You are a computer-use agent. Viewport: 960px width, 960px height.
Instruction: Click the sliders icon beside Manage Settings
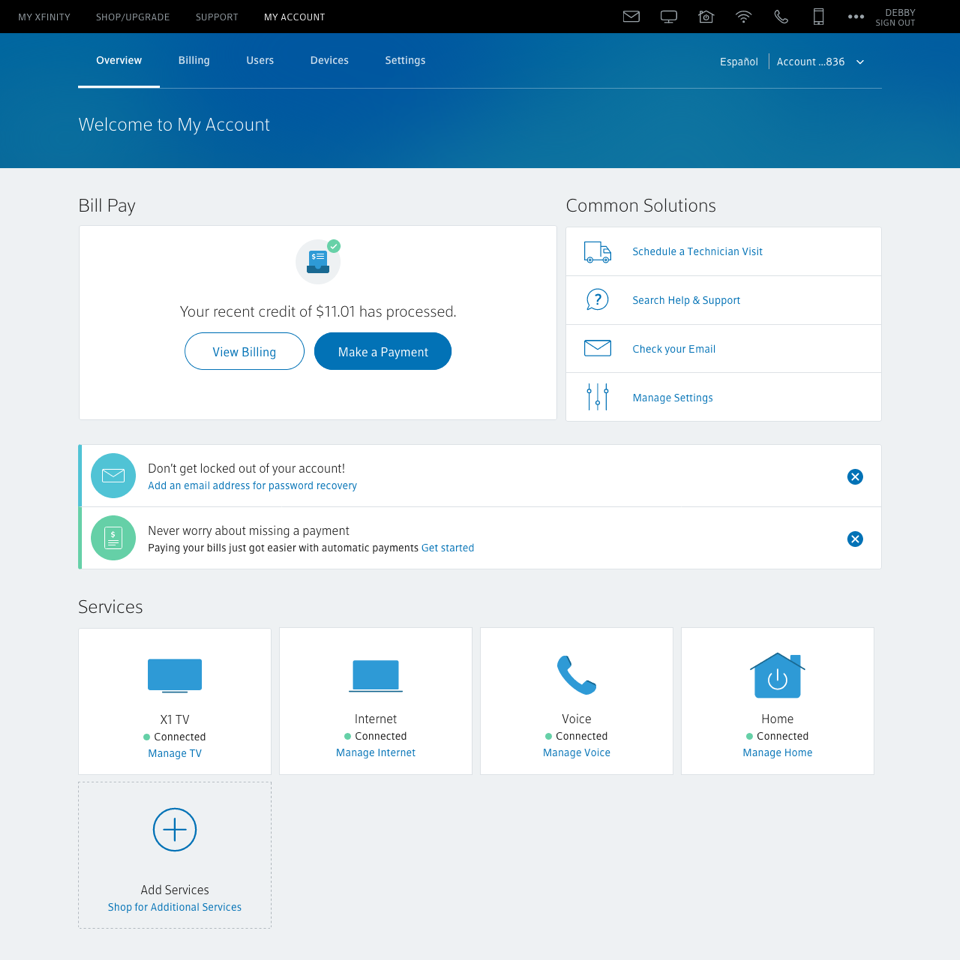point(597,397)
